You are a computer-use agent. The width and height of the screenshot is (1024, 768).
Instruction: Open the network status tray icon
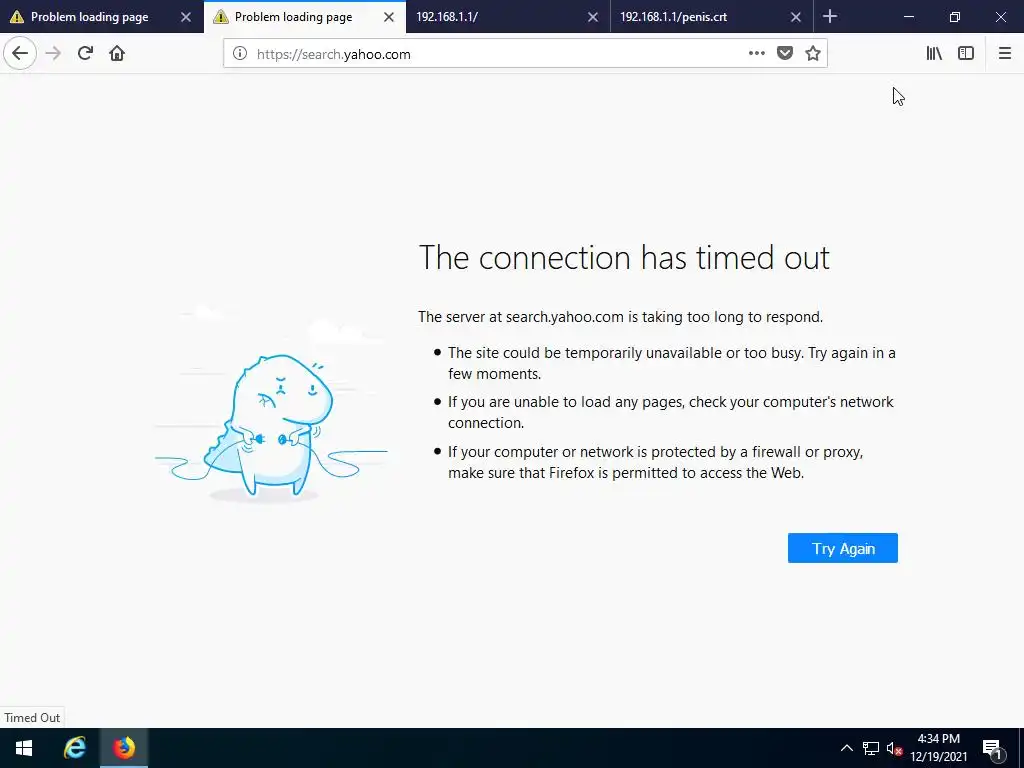point(871,748)
